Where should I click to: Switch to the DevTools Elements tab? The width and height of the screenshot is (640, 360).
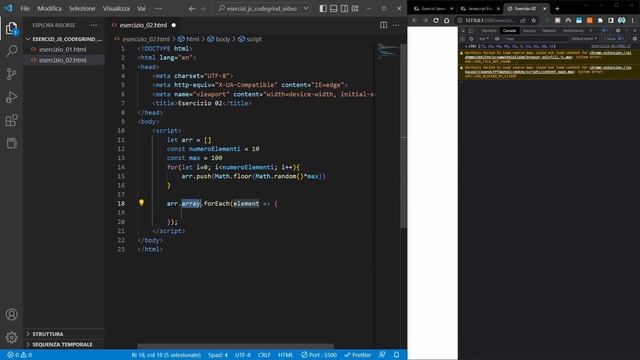489,31
